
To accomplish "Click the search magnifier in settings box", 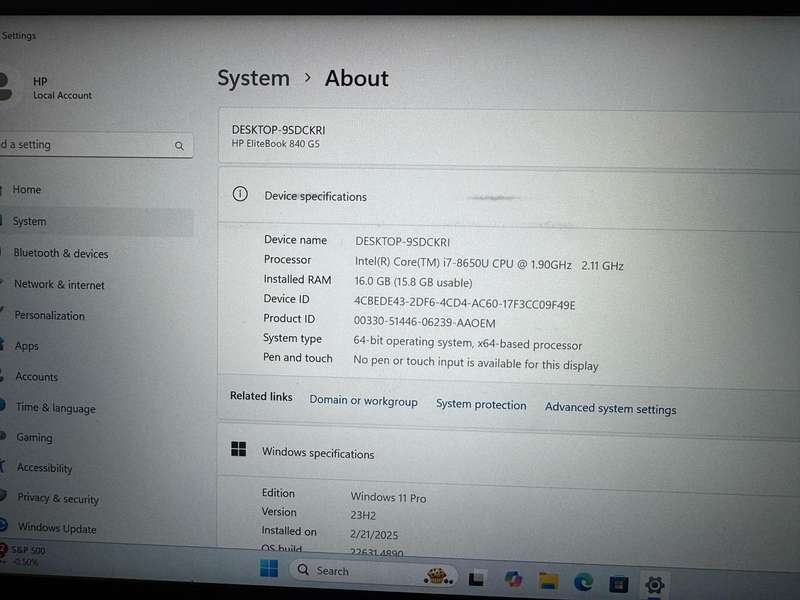I will 179,146.
